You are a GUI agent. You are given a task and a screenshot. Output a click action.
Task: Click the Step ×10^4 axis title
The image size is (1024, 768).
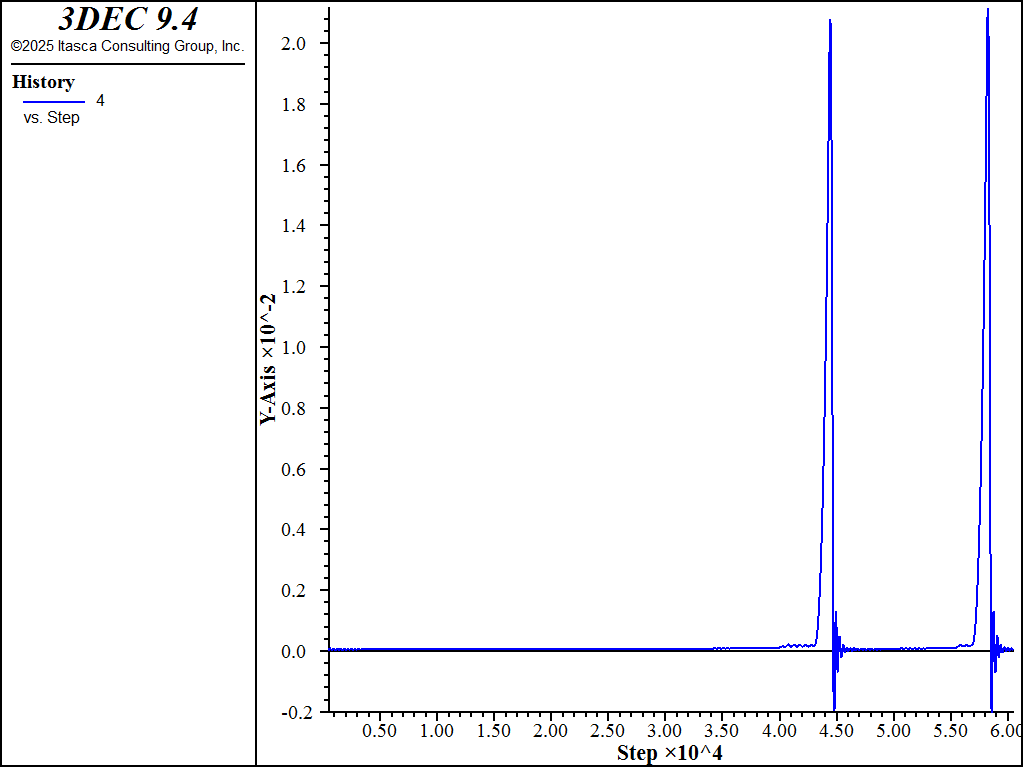(x=669, y=753)
